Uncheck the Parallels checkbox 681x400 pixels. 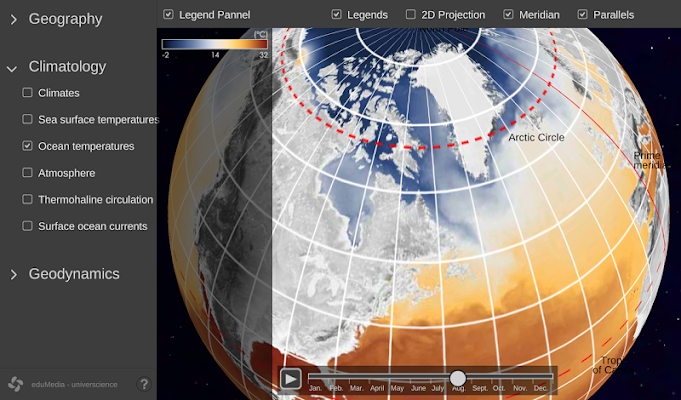coord(582,14)
